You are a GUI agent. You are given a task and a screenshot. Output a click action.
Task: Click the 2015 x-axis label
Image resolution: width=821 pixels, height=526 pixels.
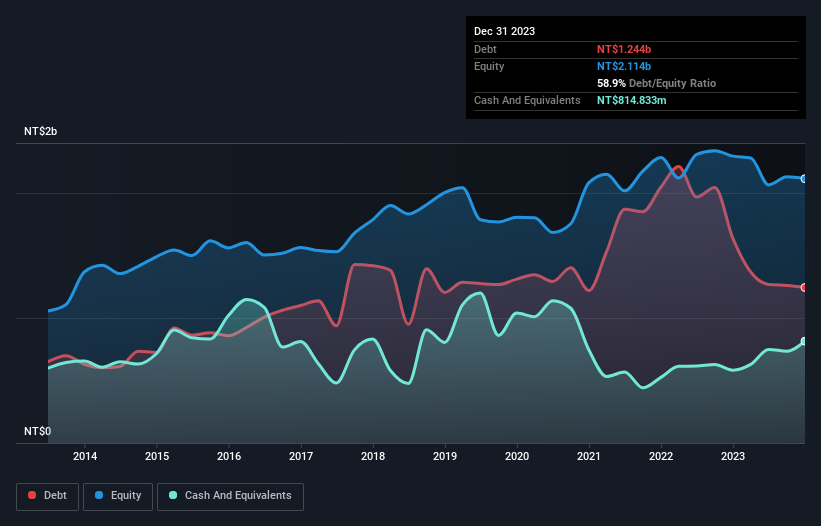pyautogui.click(x=157, y=456)
